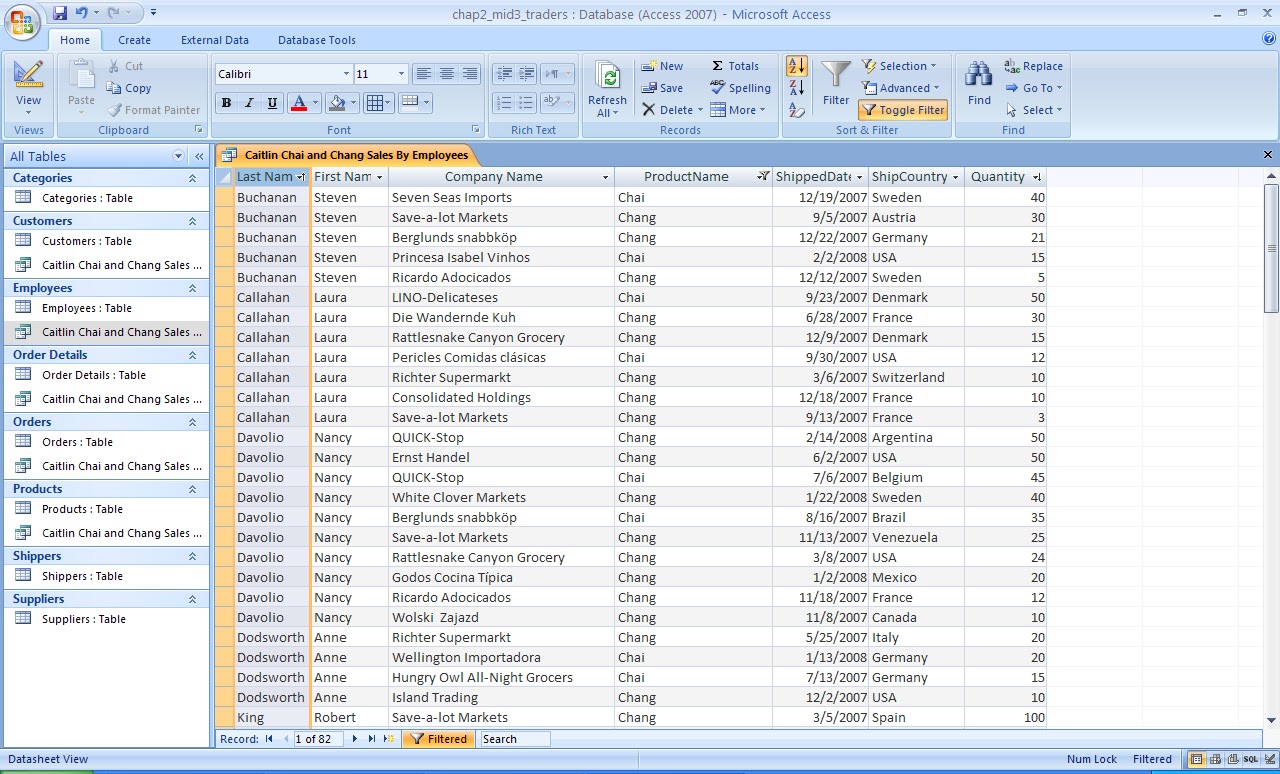Open Access Help question mark

pyautogui.click(x=1269, y=39)
